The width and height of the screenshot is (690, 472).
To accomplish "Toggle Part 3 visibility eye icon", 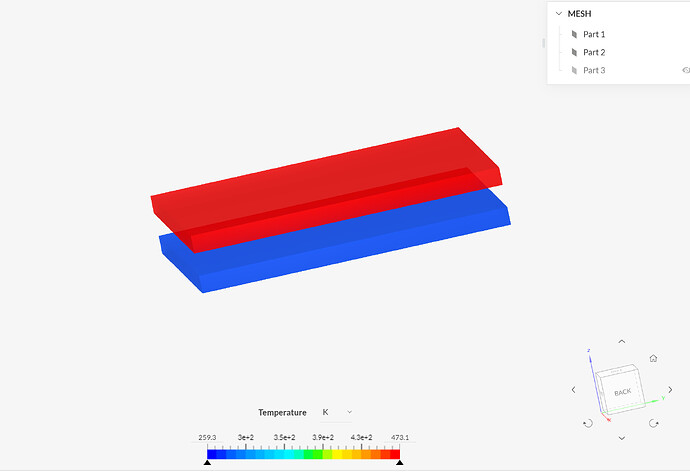I will (x=686, y=70).
